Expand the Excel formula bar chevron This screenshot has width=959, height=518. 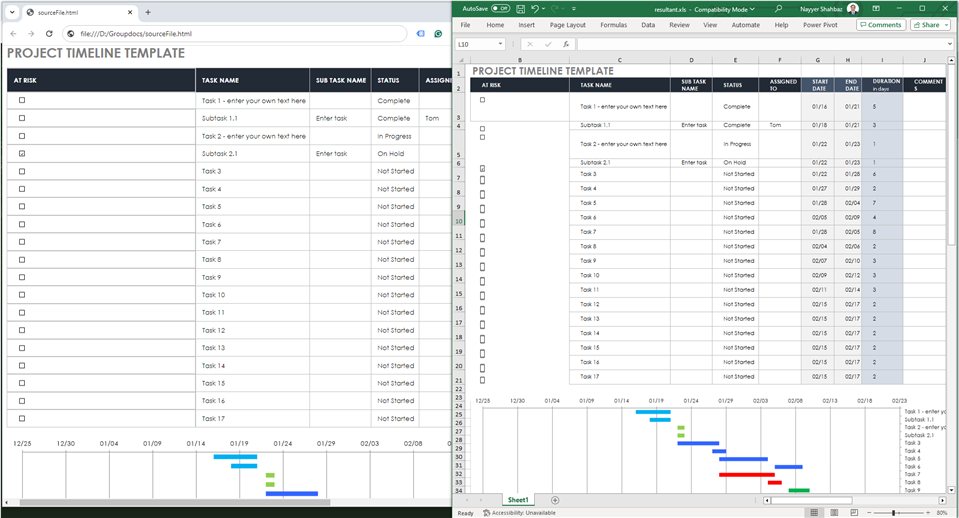click(950, 44)
